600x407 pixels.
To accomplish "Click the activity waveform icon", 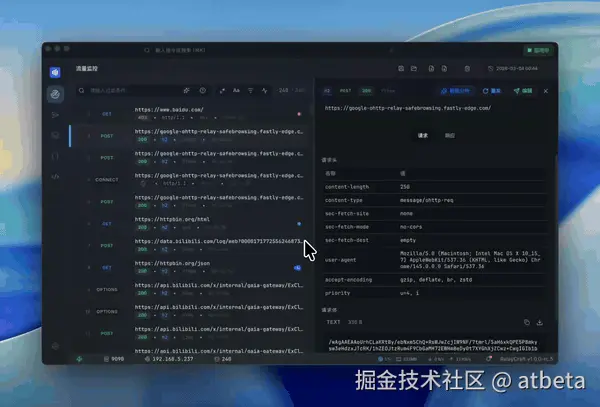I will [x=264, y=91].
